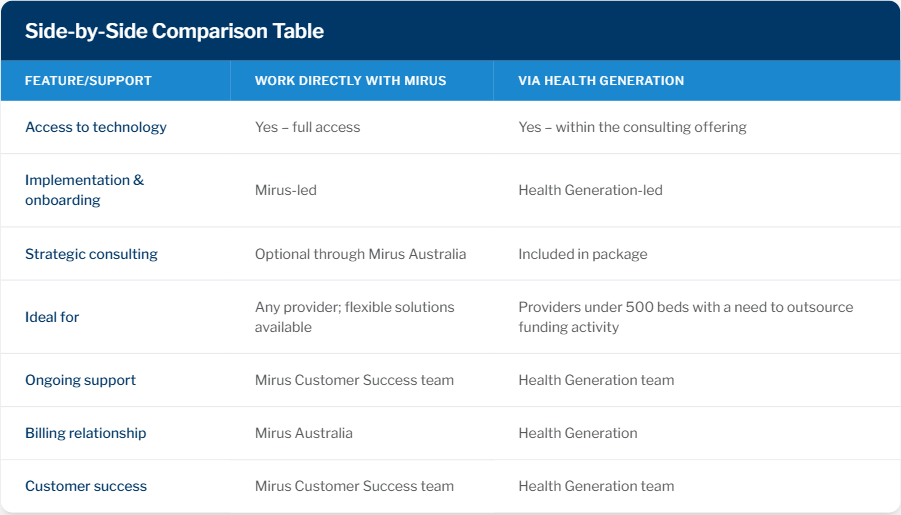Select the WORK DIRECTLY WITH MIRUS header

click(x=351, y=81)
